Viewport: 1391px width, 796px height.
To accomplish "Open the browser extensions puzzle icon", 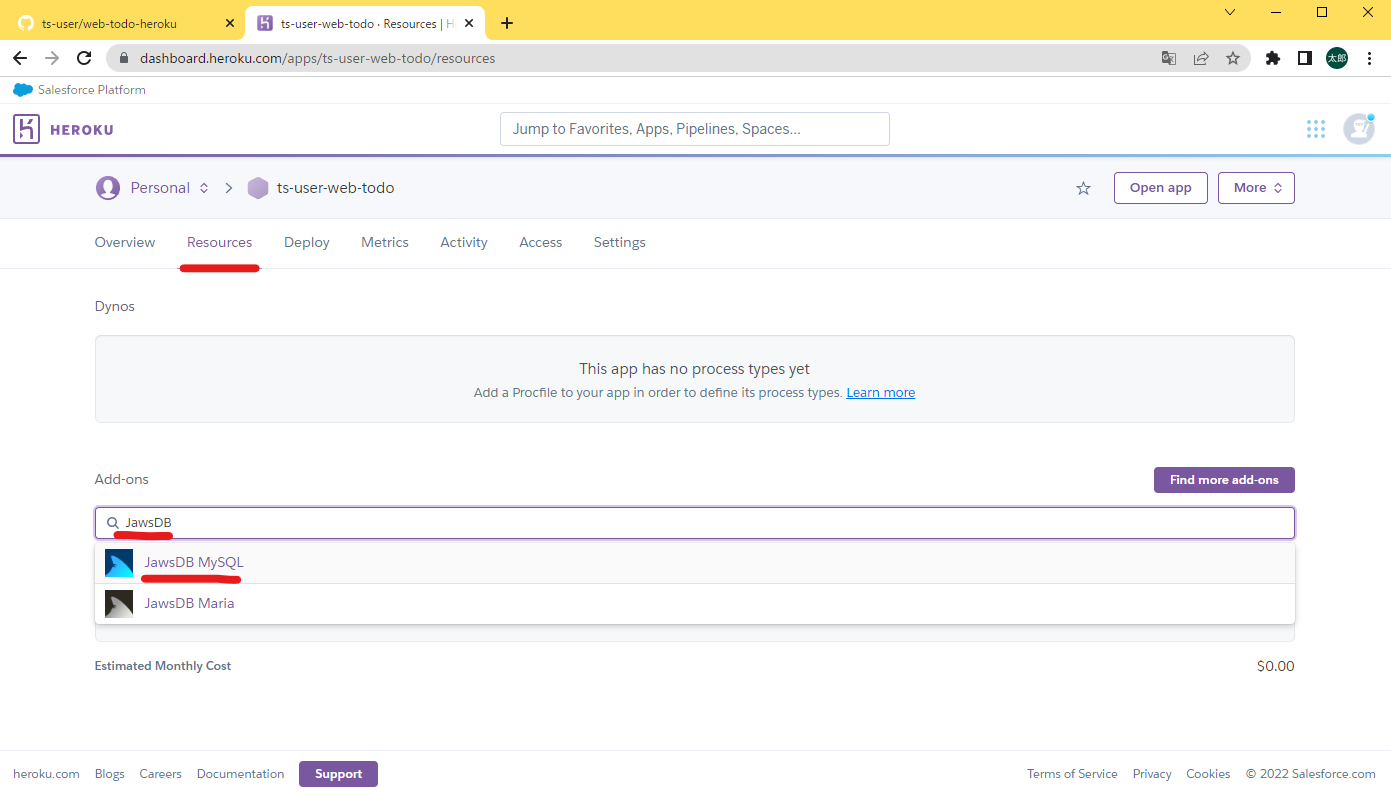I will click(1273, 58).
